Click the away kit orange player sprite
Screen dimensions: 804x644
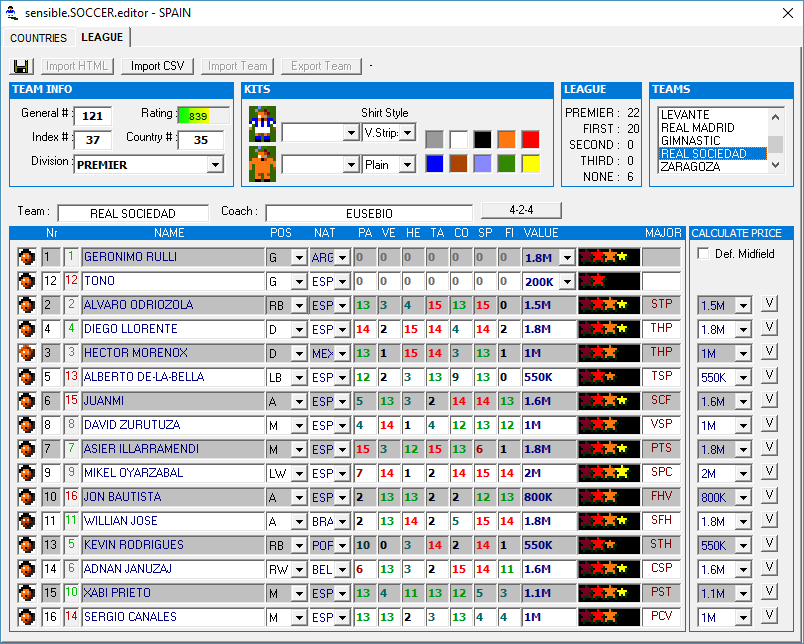tap(263, 163)
